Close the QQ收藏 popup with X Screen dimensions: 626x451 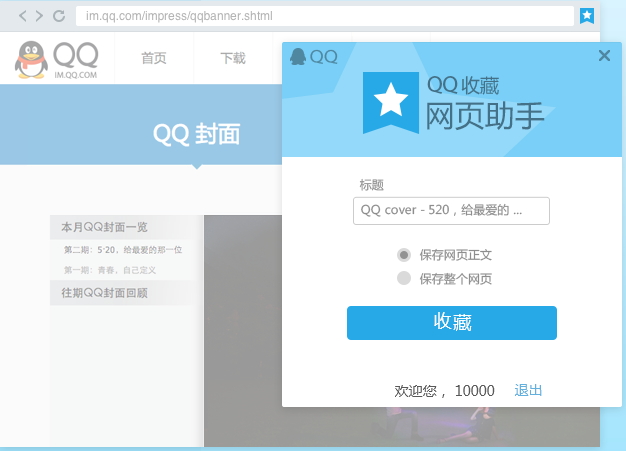[x=604, y=55]
